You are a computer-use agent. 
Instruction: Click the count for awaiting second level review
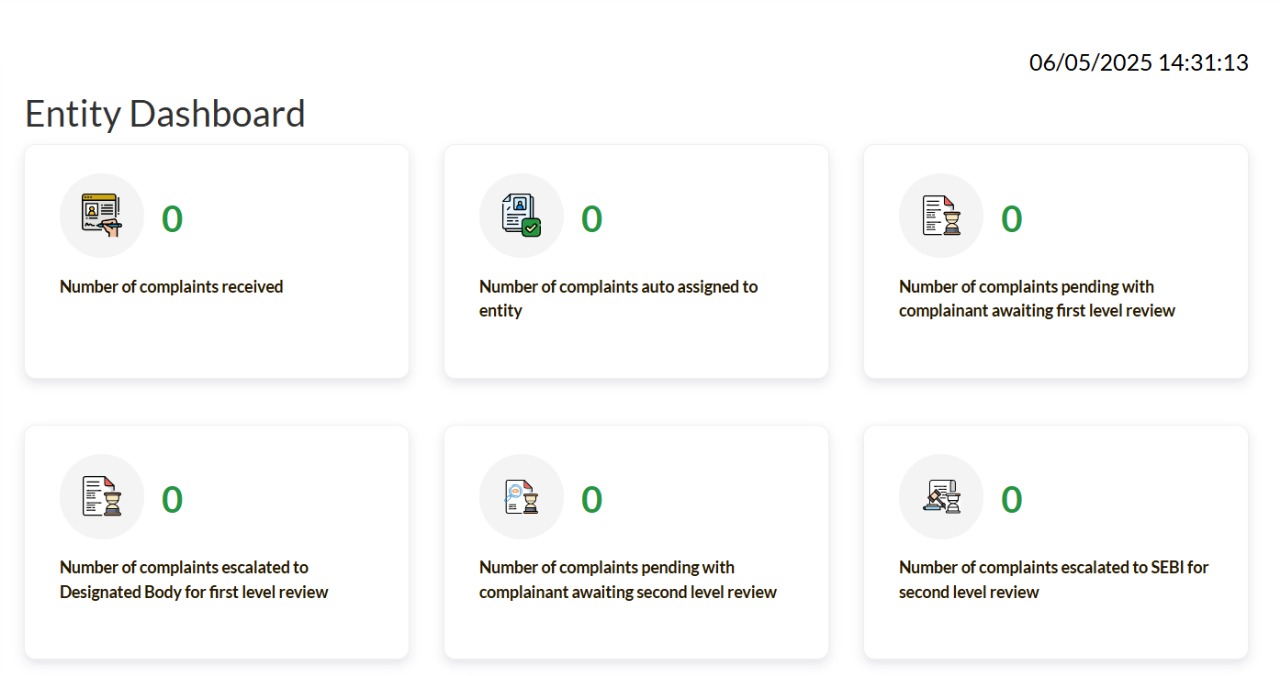[592, 500]
